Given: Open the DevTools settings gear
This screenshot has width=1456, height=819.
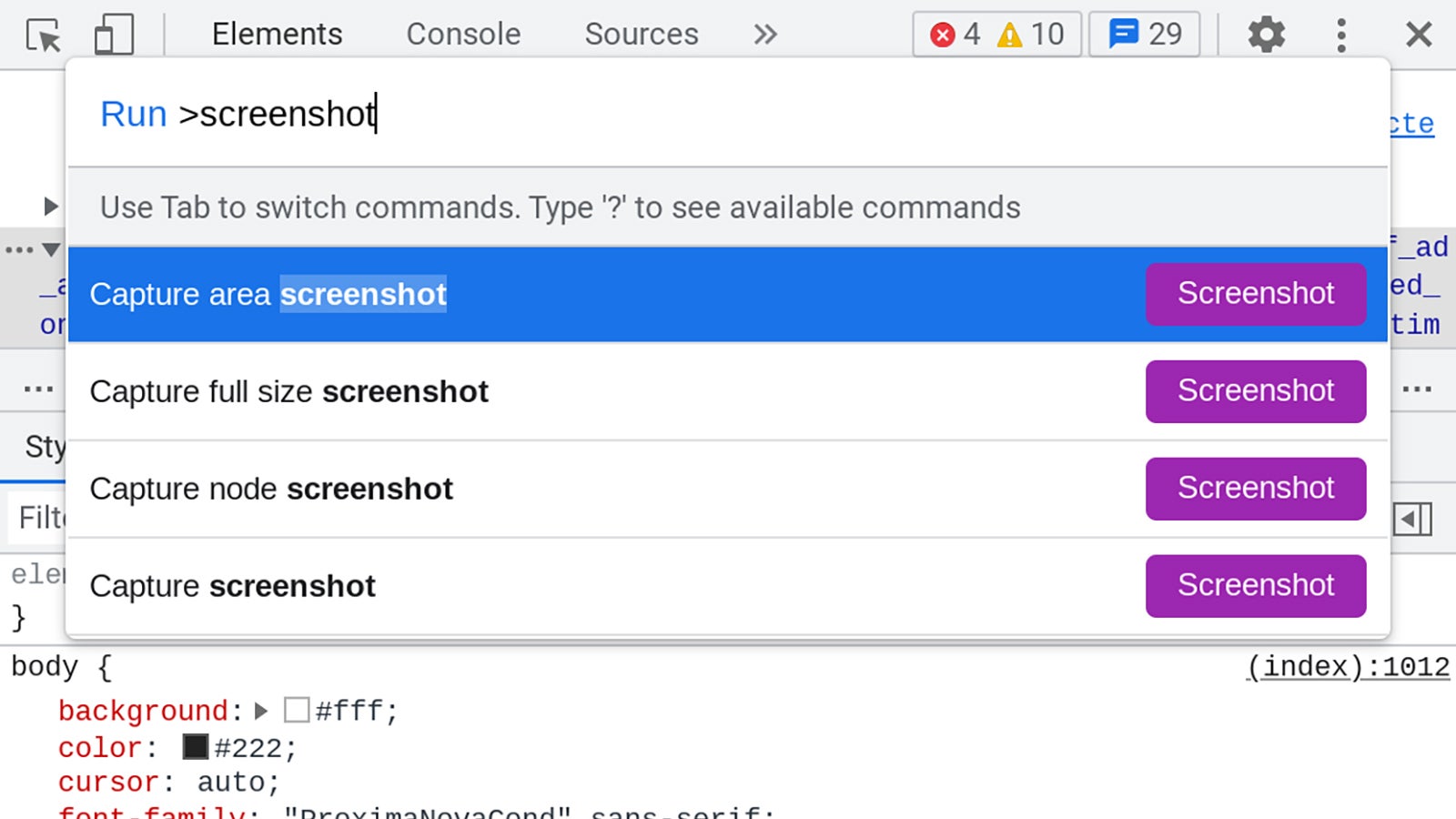Looking at the screenshot, I should [1267, 34].
